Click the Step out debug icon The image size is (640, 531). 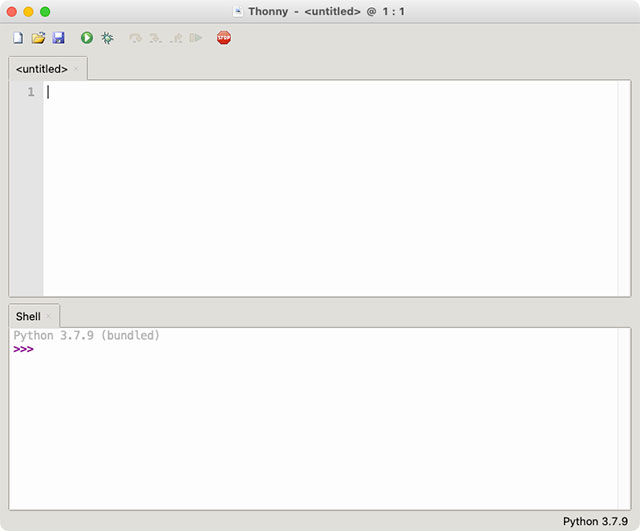click(175, 38)
